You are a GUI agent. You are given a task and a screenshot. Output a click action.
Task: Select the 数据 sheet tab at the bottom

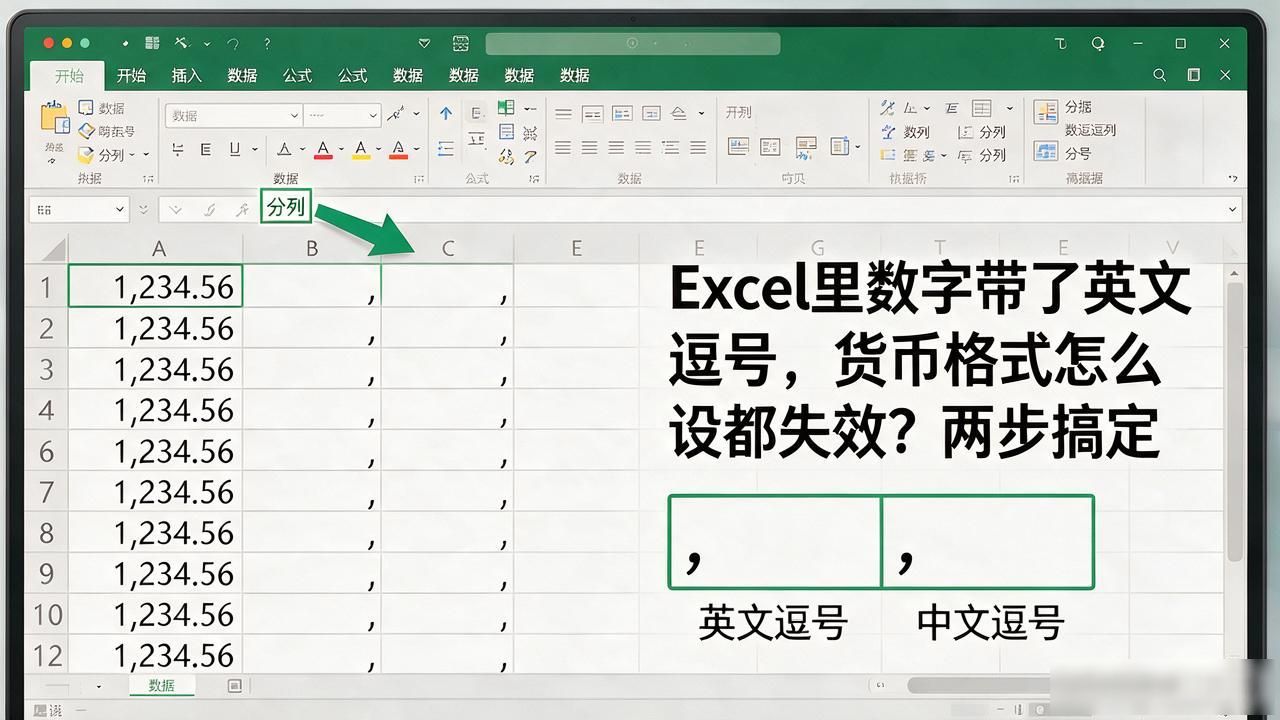[x=161, y=686]
